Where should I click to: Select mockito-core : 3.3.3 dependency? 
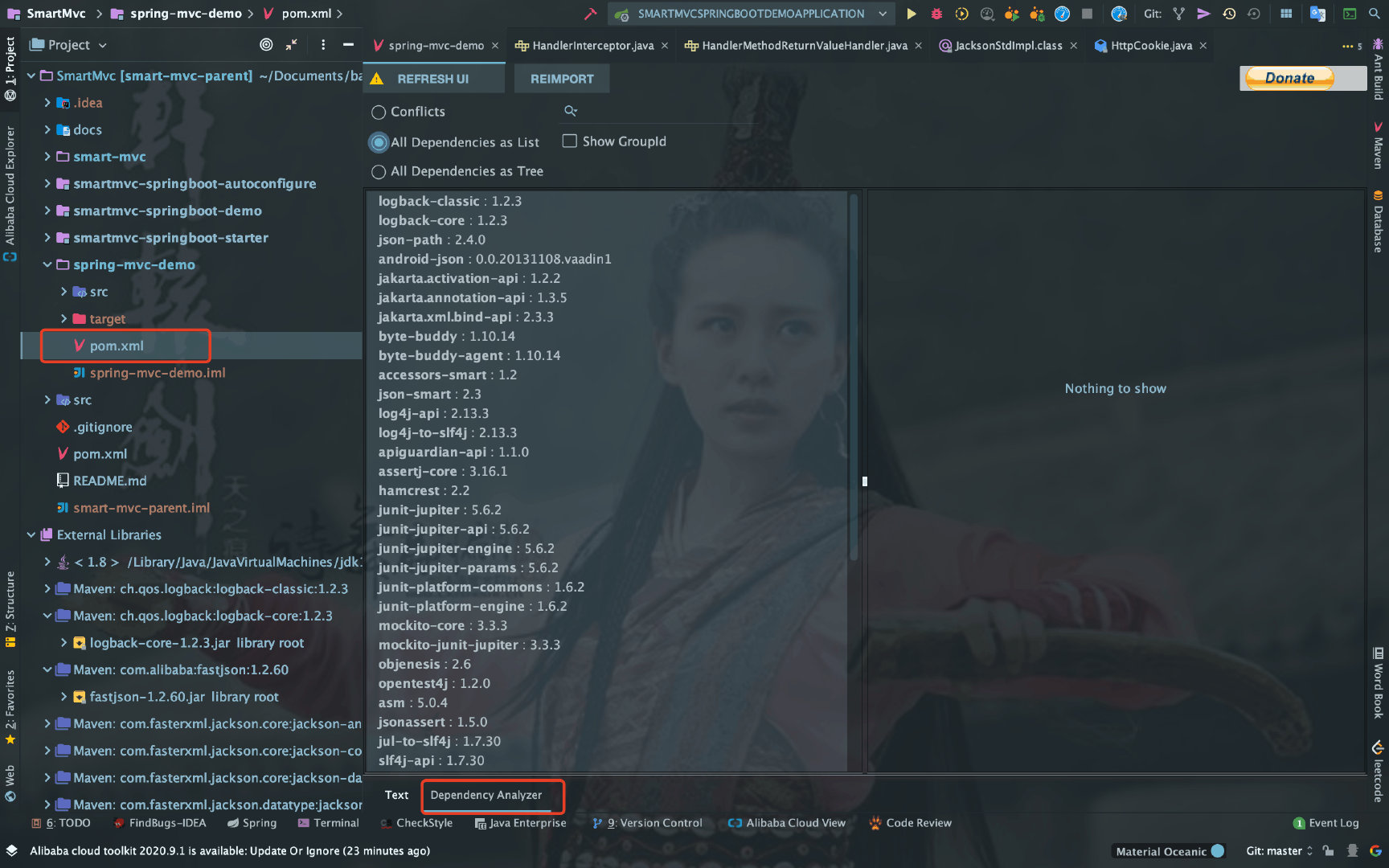(443, 625)
